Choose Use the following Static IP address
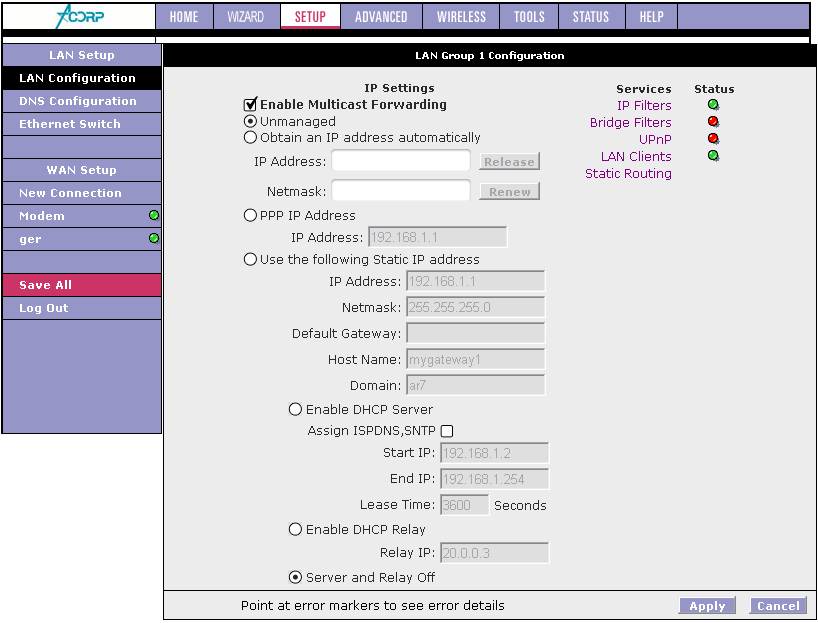Image resolution: width=818 pixels, height=623 pixels. click(x=251, y=259)
